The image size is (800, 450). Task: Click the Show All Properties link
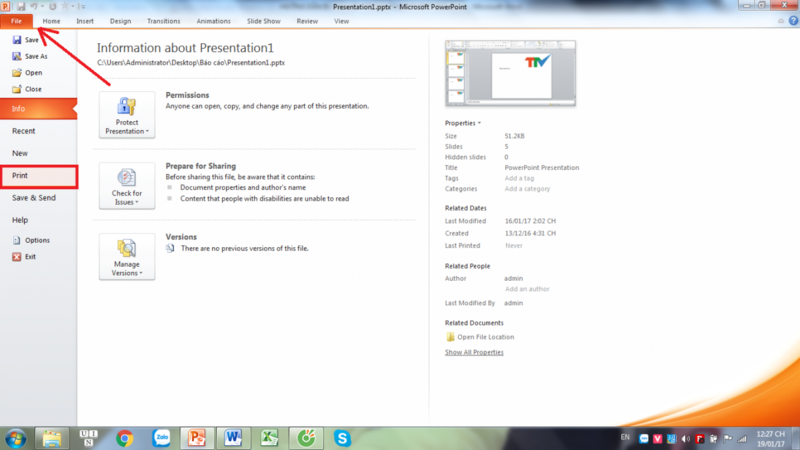point(474,352)
